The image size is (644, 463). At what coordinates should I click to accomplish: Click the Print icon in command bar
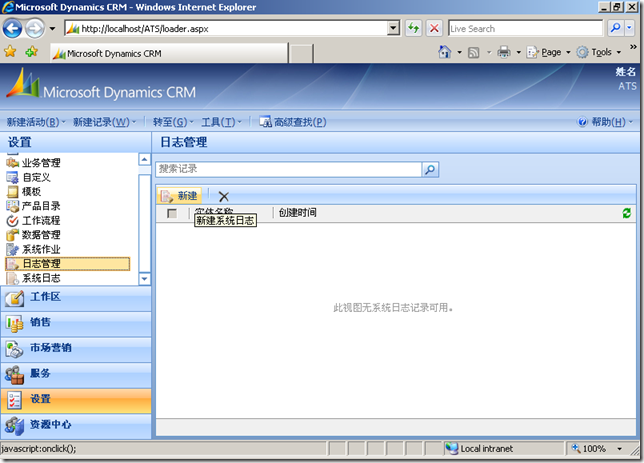(x=504, y=52)
